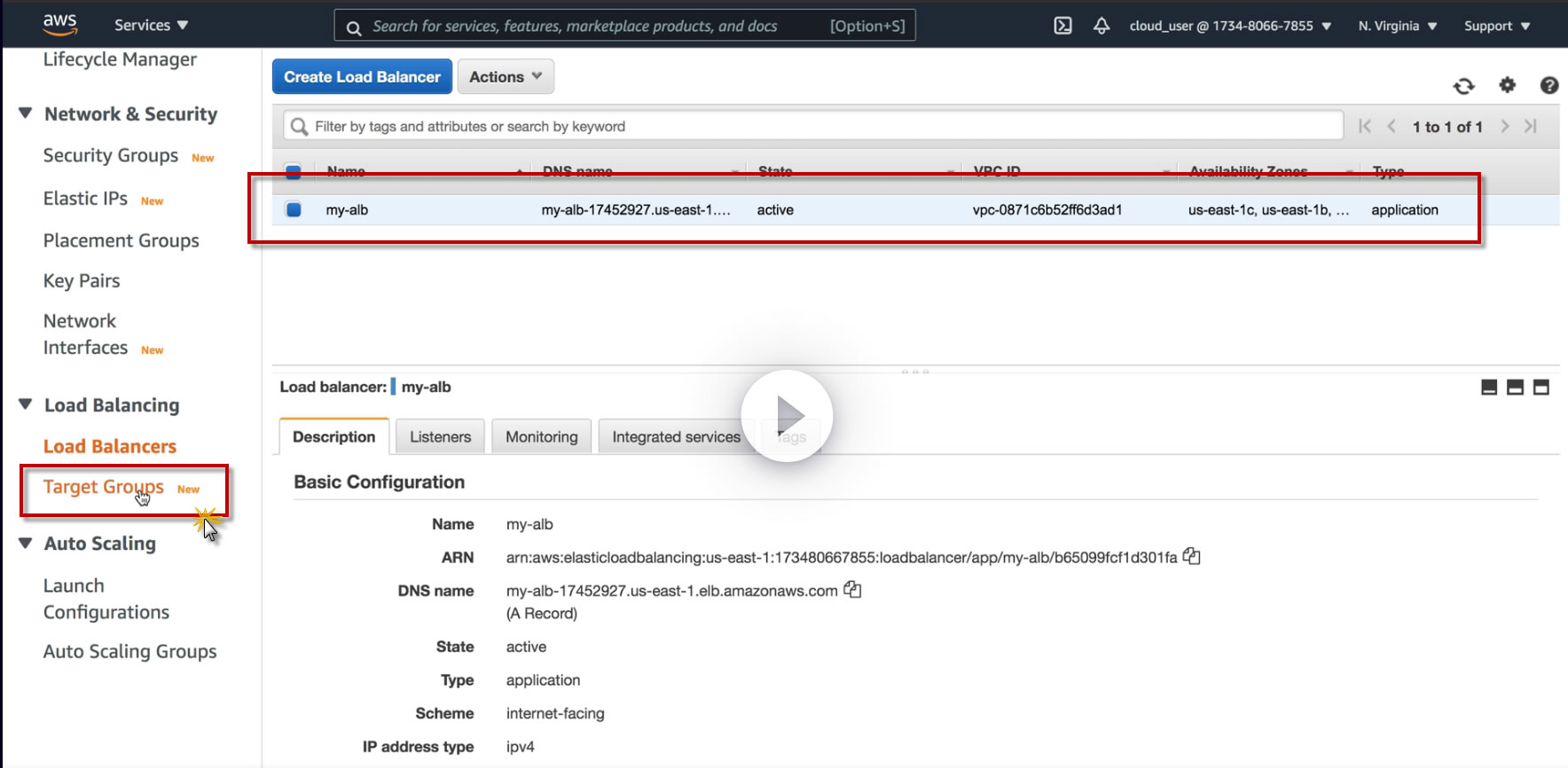
Task: Switch to the Listeners tab
Action: (x=440, y=436)
